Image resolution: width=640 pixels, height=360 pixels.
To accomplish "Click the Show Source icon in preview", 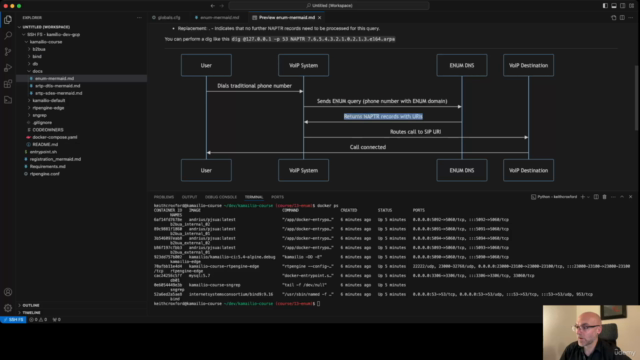I will coord(613,18).
